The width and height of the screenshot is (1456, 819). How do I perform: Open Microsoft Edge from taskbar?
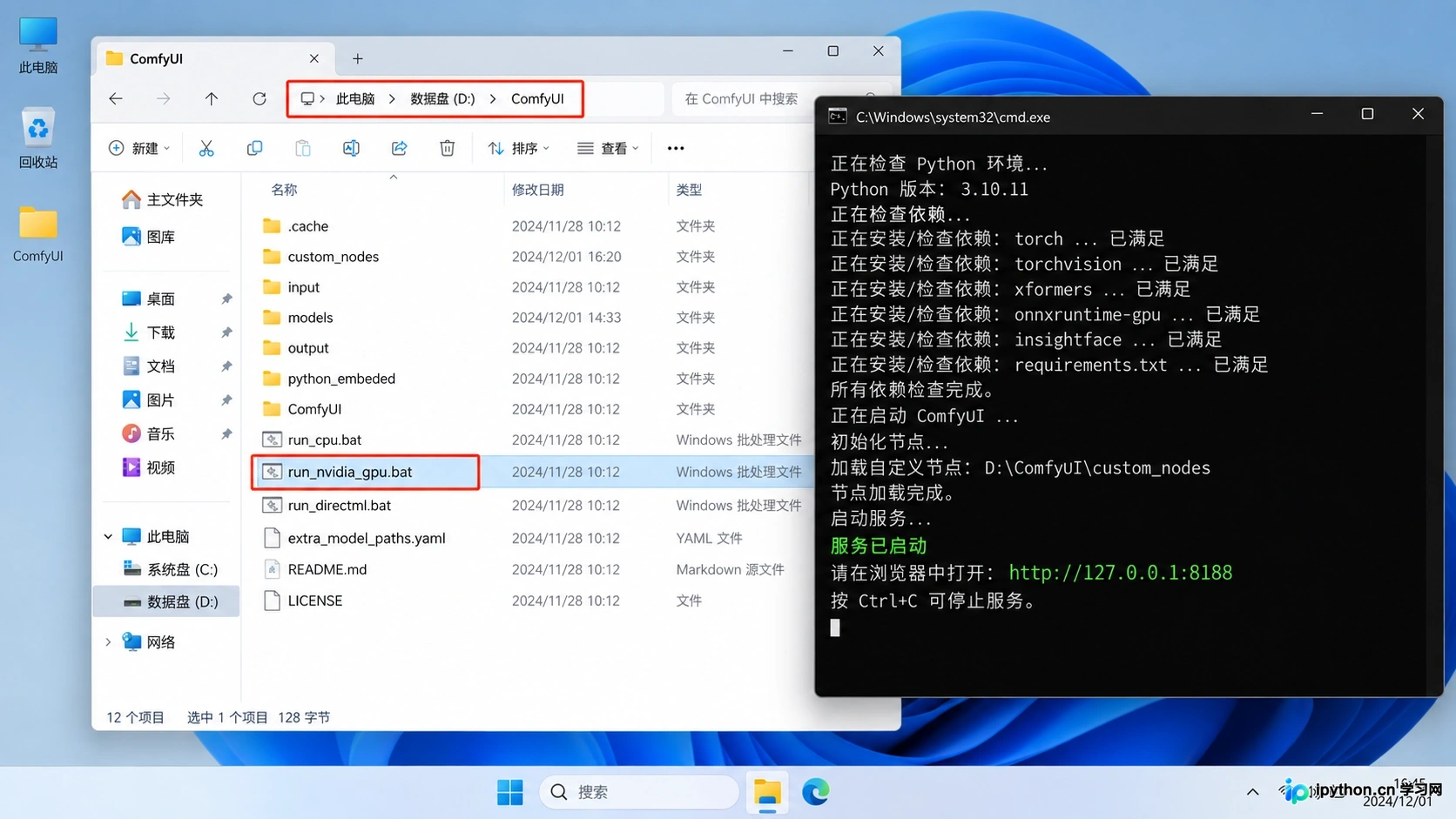coord(816,792)
